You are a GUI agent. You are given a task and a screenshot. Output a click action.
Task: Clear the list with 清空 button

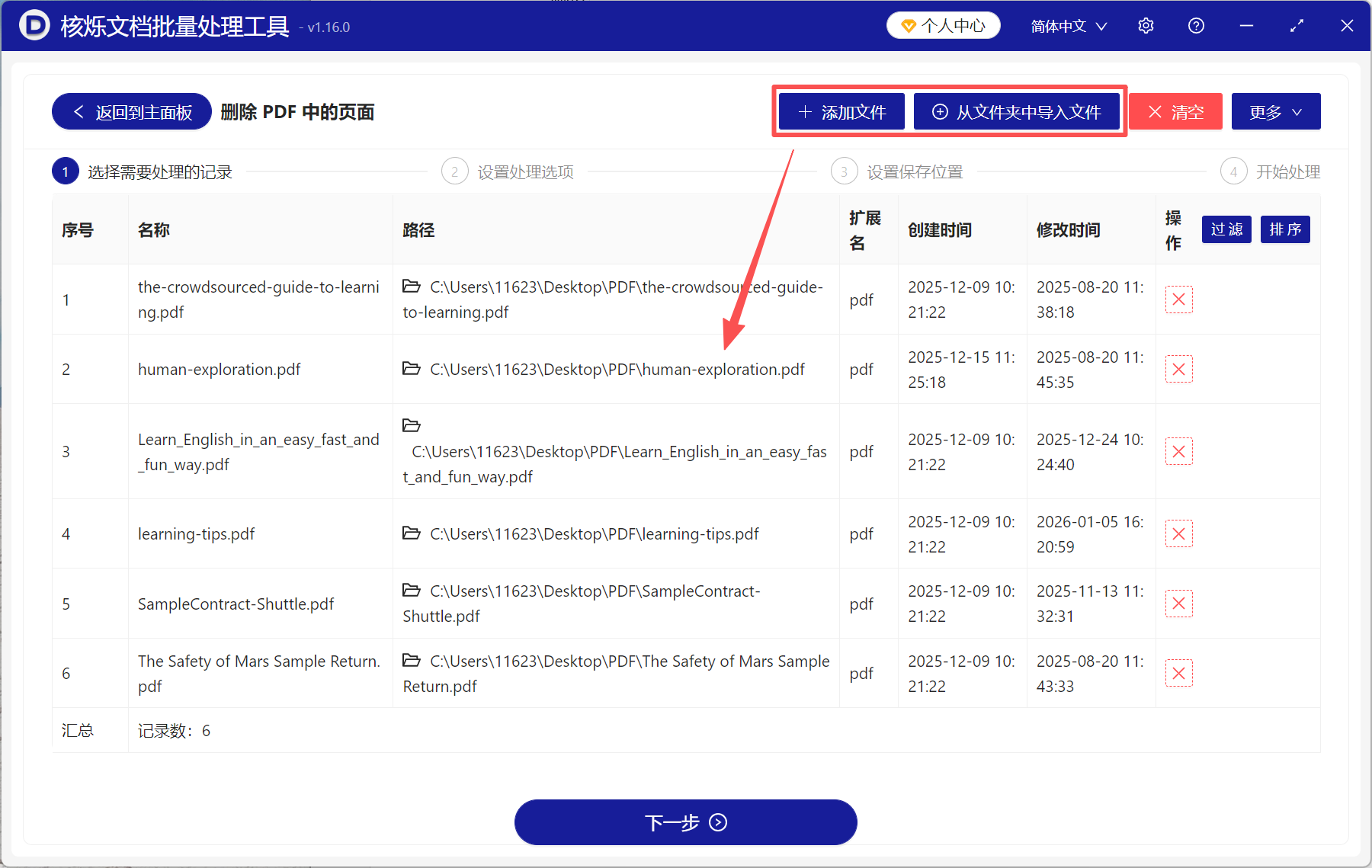pyautogui.click(x=1175, y=111)
